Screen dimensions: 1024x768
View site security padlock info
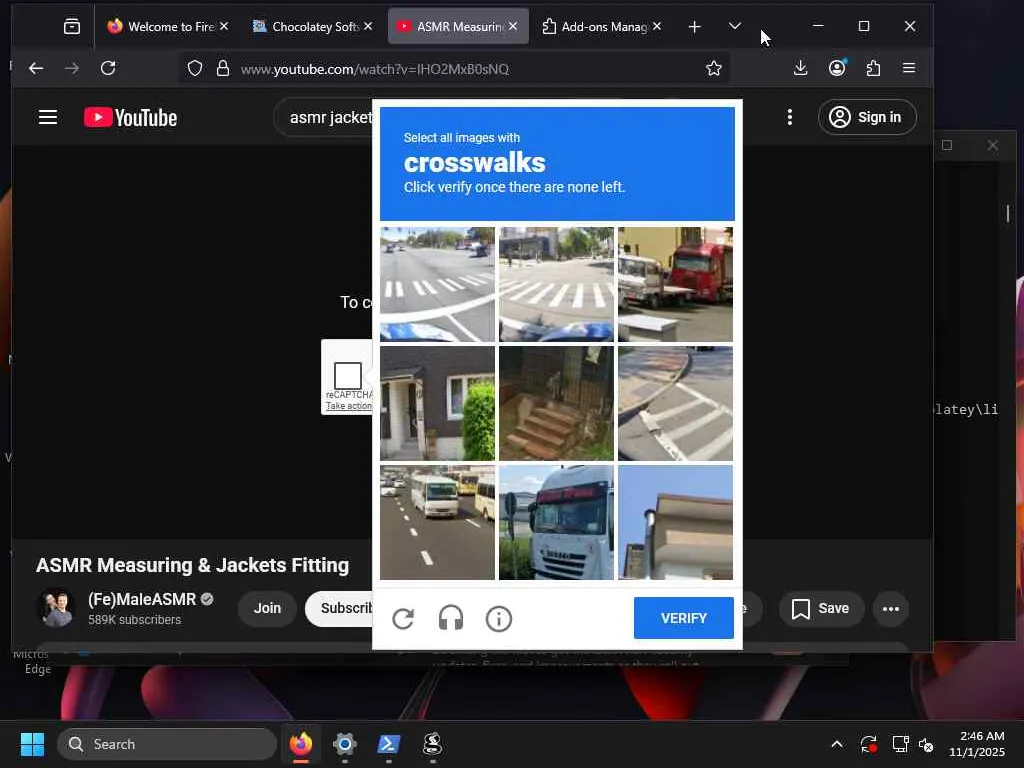[x=223, y=68]
